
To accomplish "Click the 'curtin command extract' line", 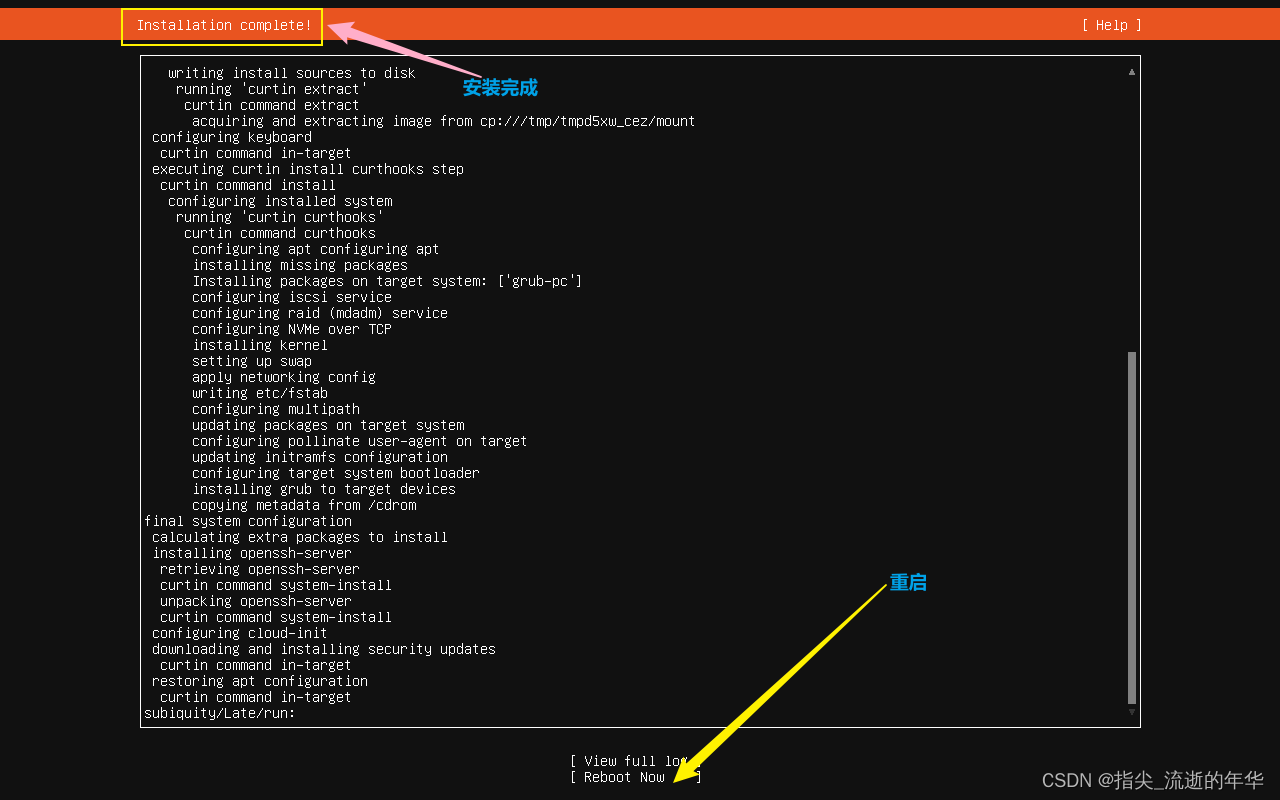I will click(x=271, y=105).
